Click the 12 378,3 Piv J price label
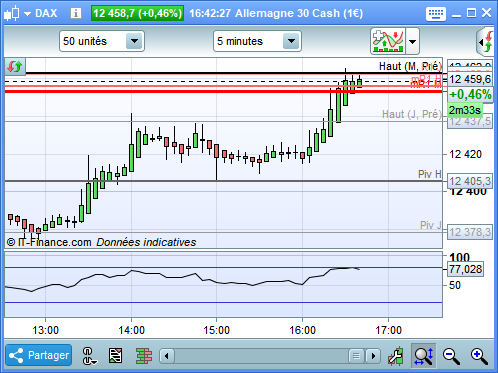Image resolution: width=498 pixels, height=373 pixels. click(x=470, y=232)
